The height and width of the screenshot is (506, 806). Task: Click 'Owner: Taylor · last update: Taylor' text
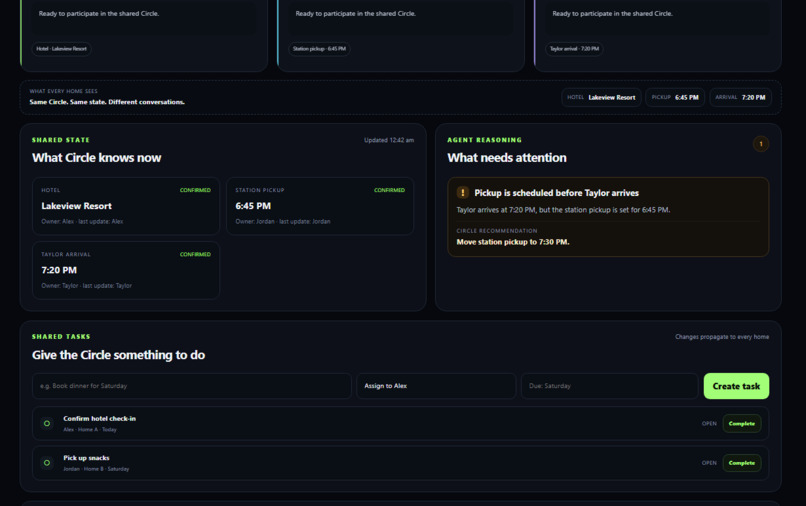point(86,286)
